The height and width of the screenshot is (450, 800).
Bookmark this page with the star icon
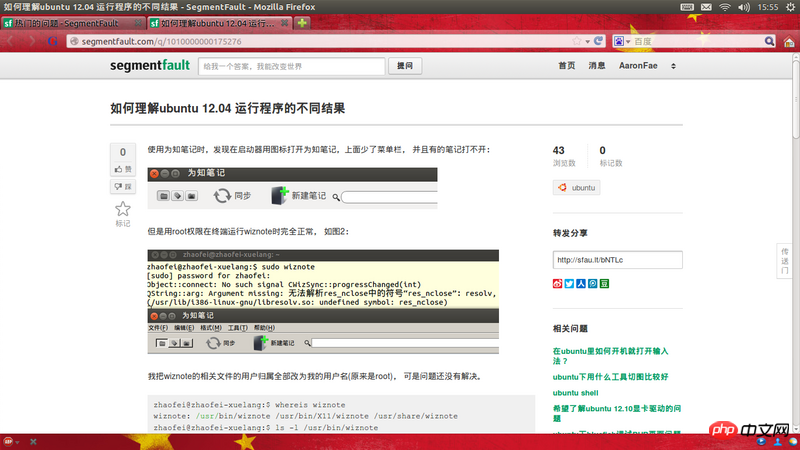click(x=577, y=41)
